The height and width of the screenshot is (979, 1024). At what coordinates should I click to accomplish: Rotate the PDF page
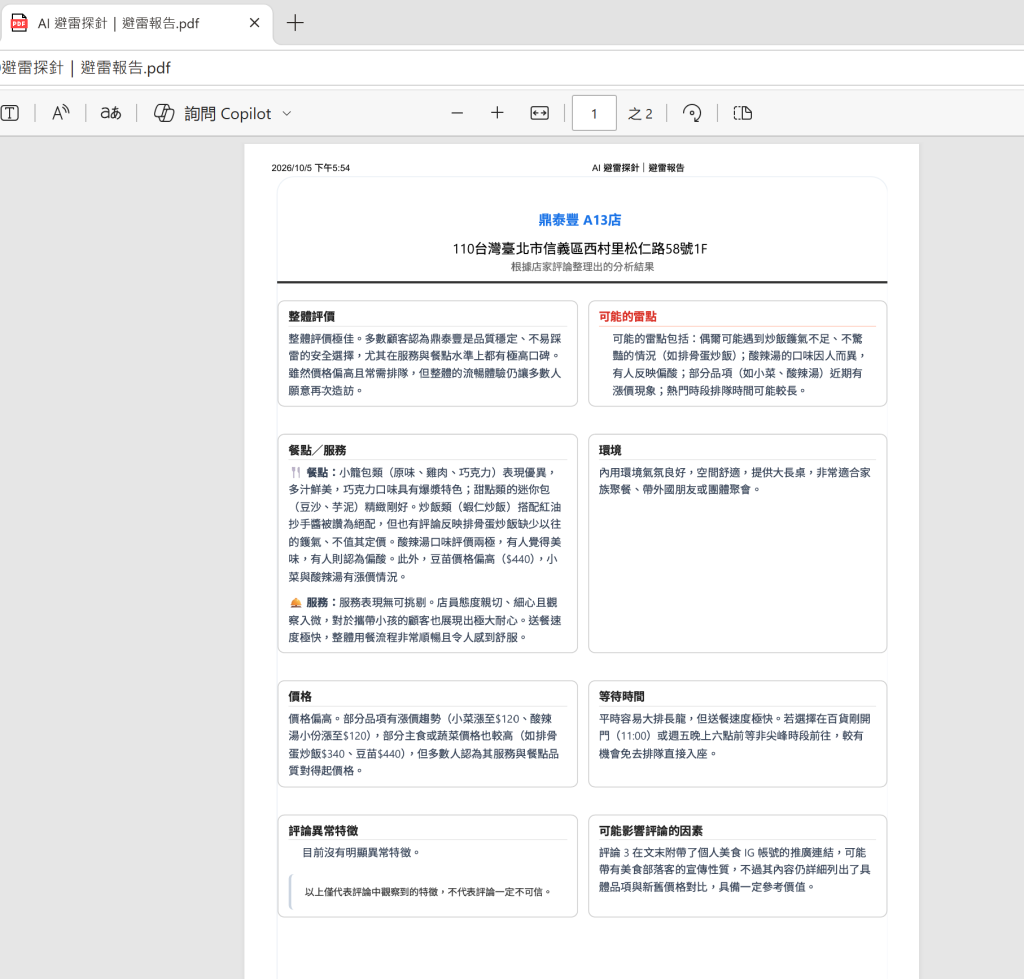point(692,113)
